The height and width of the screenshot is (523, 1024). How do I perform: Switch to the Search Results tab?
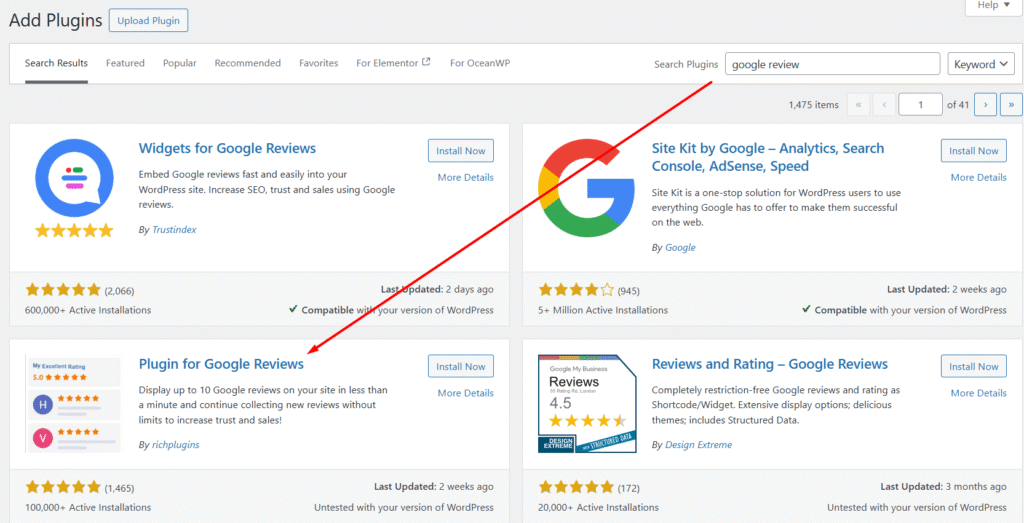click(x=56, y=63)
